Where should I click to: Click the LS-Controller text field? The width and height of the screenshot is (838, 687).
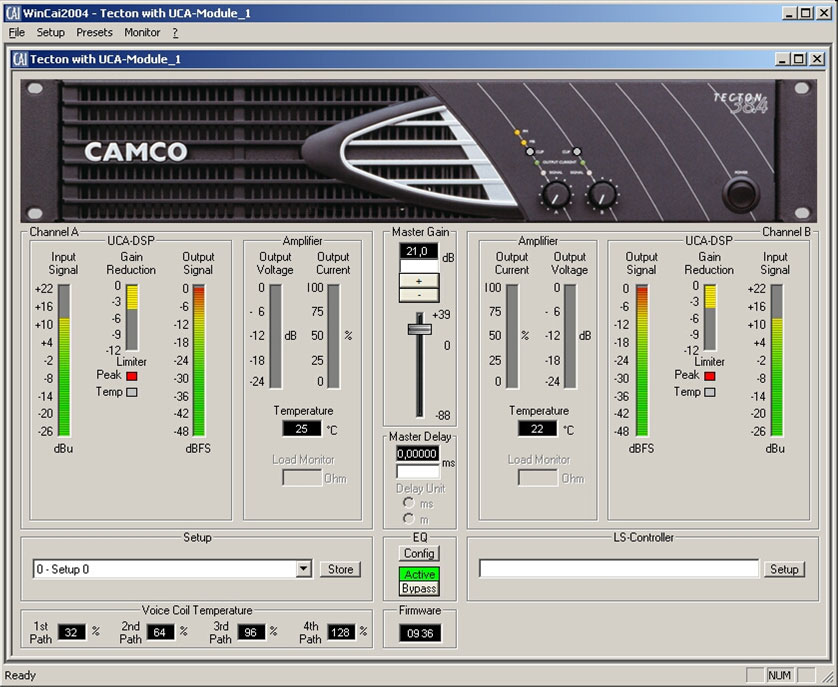click(618, 569)
